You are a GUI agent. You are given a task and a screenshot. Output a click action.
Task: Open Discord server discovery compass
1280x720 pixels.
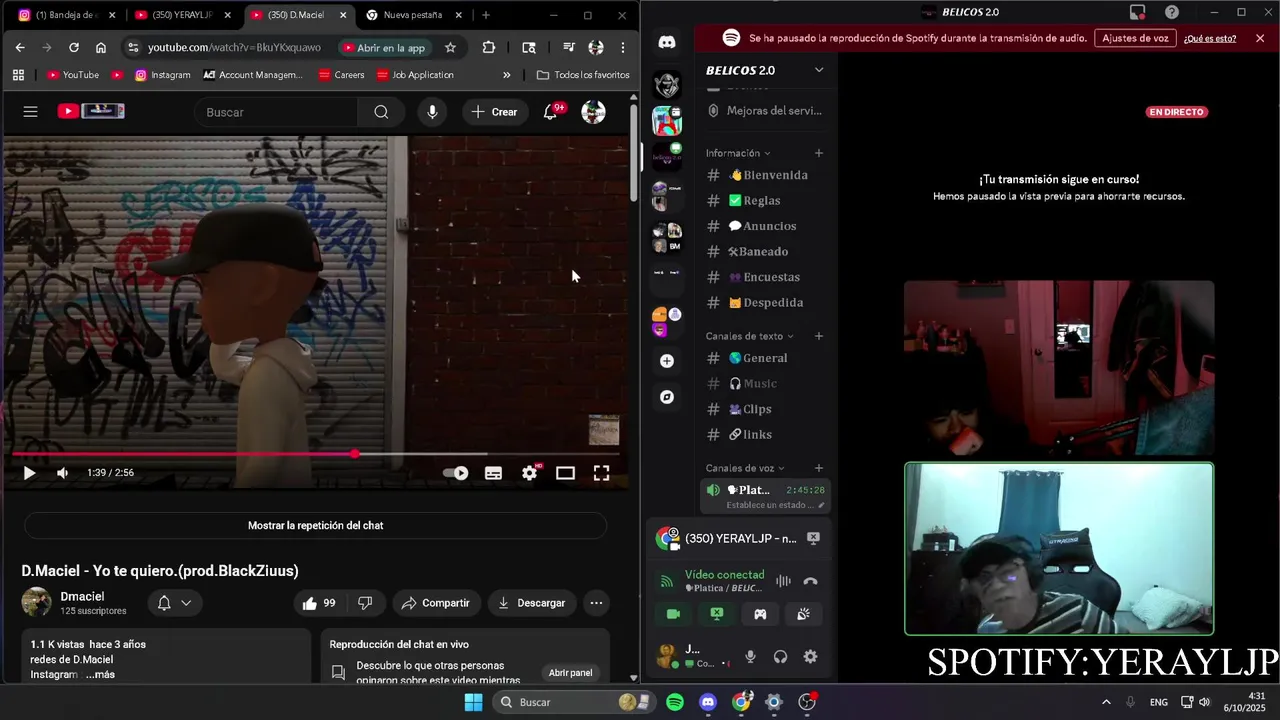(x=667, y=397)
